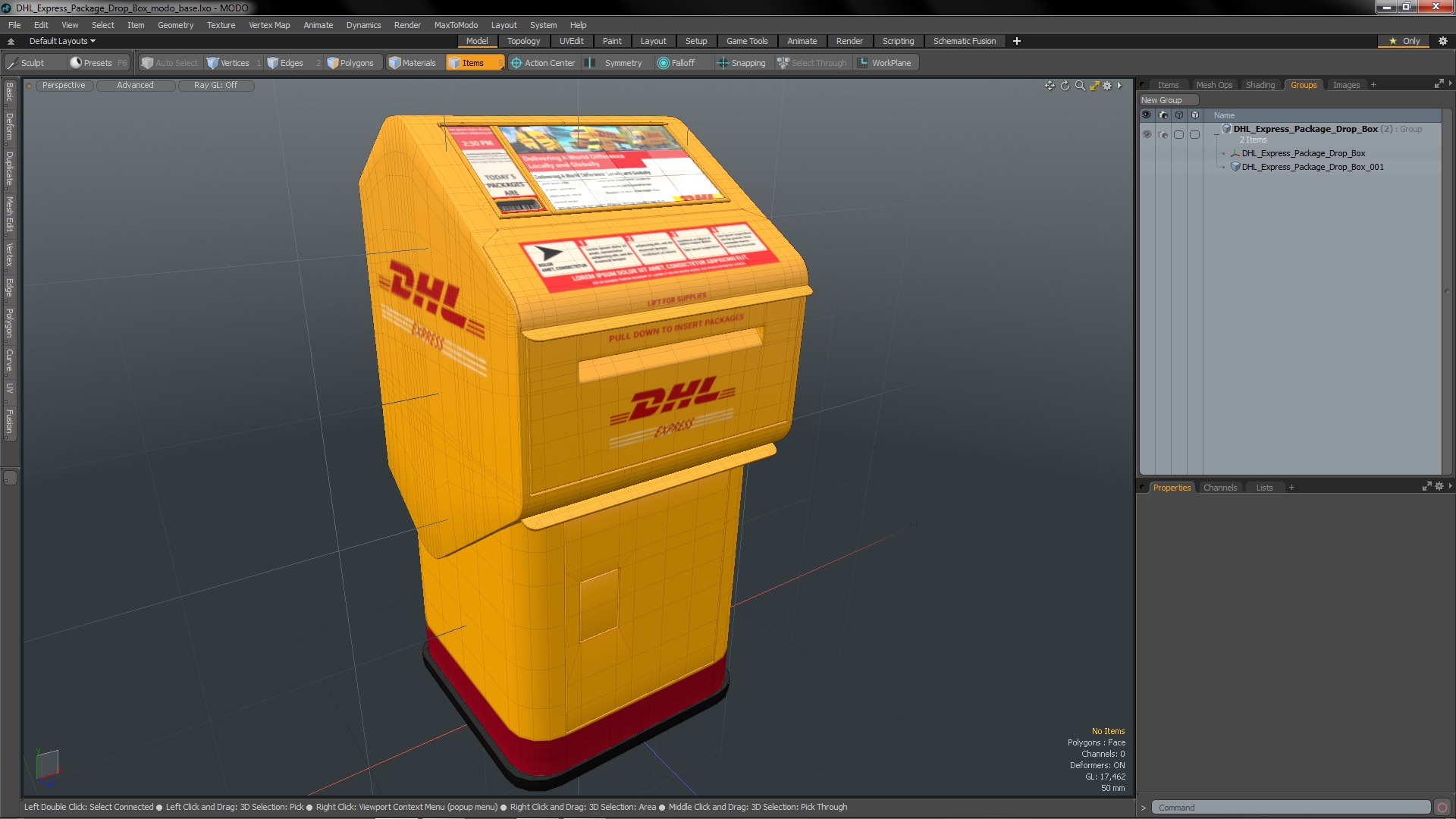Toggle first checkbox in DHL group row

tap(1178, 134)
